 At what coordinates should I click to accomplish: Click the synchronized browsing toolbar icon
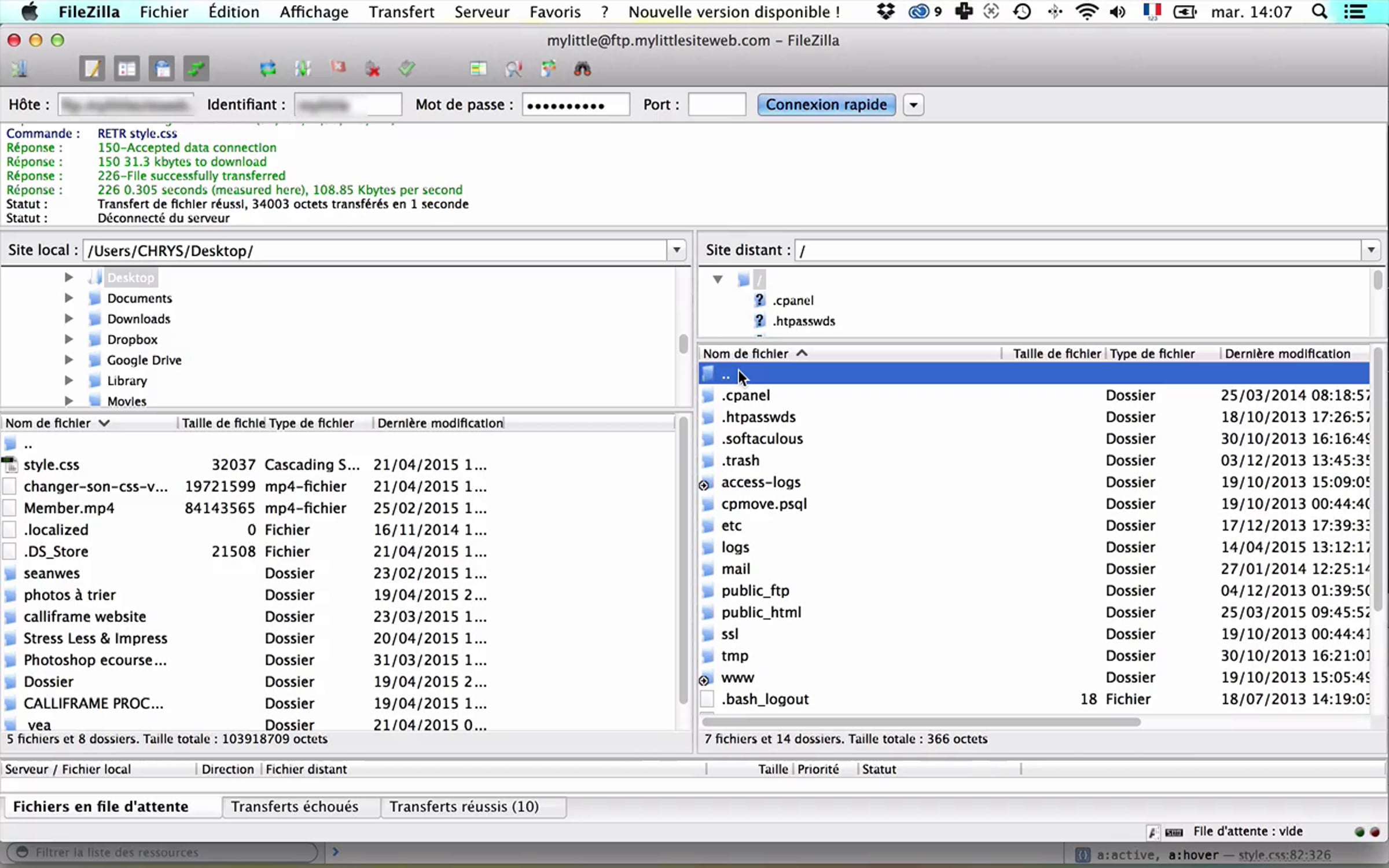[548, 69]
